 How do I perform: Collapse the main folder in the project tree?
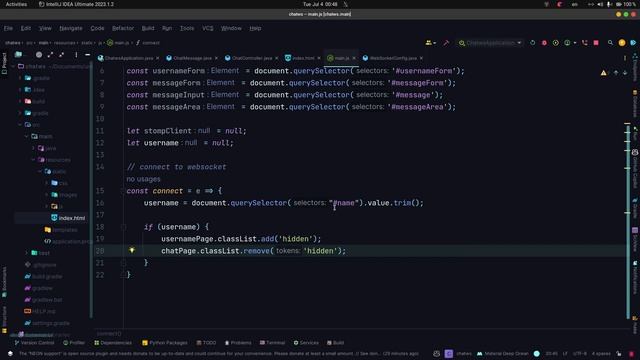(x=27, y=136)
